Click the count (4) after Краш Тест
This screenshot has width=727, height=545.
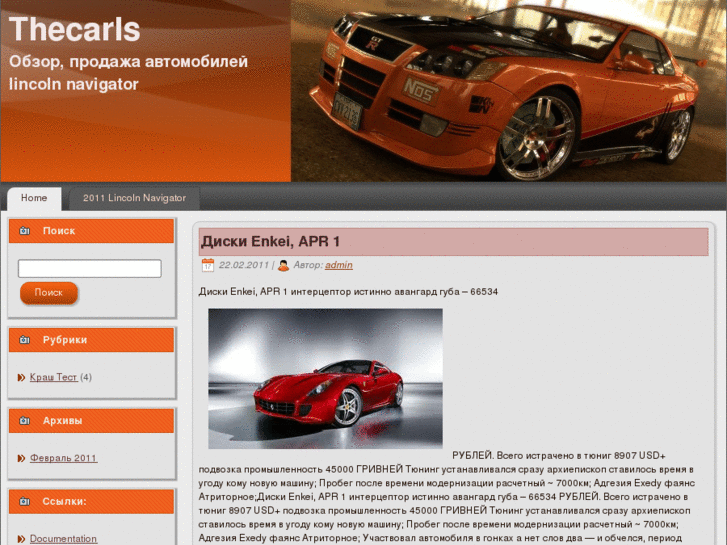86,377
